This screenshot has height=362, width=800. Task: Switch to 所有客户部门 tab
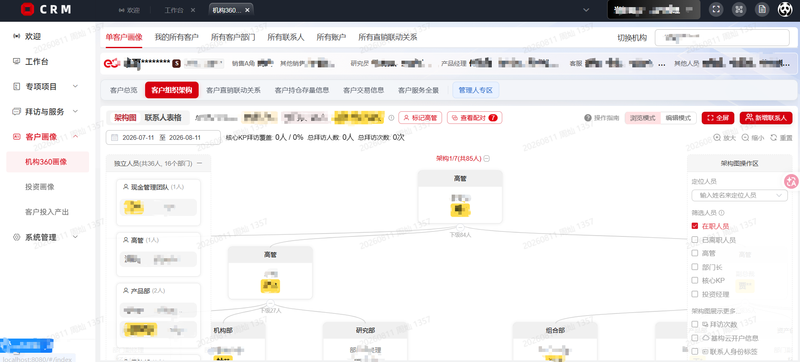tap(233, 37)
